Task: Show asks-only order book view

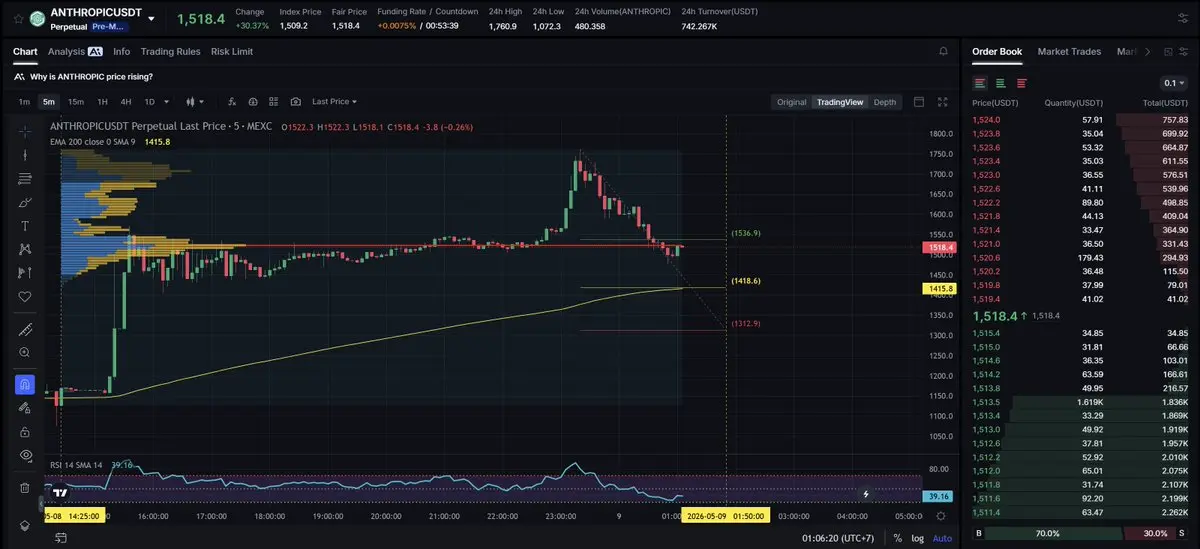Action: pyautogui.click(x=1022, y=83)
